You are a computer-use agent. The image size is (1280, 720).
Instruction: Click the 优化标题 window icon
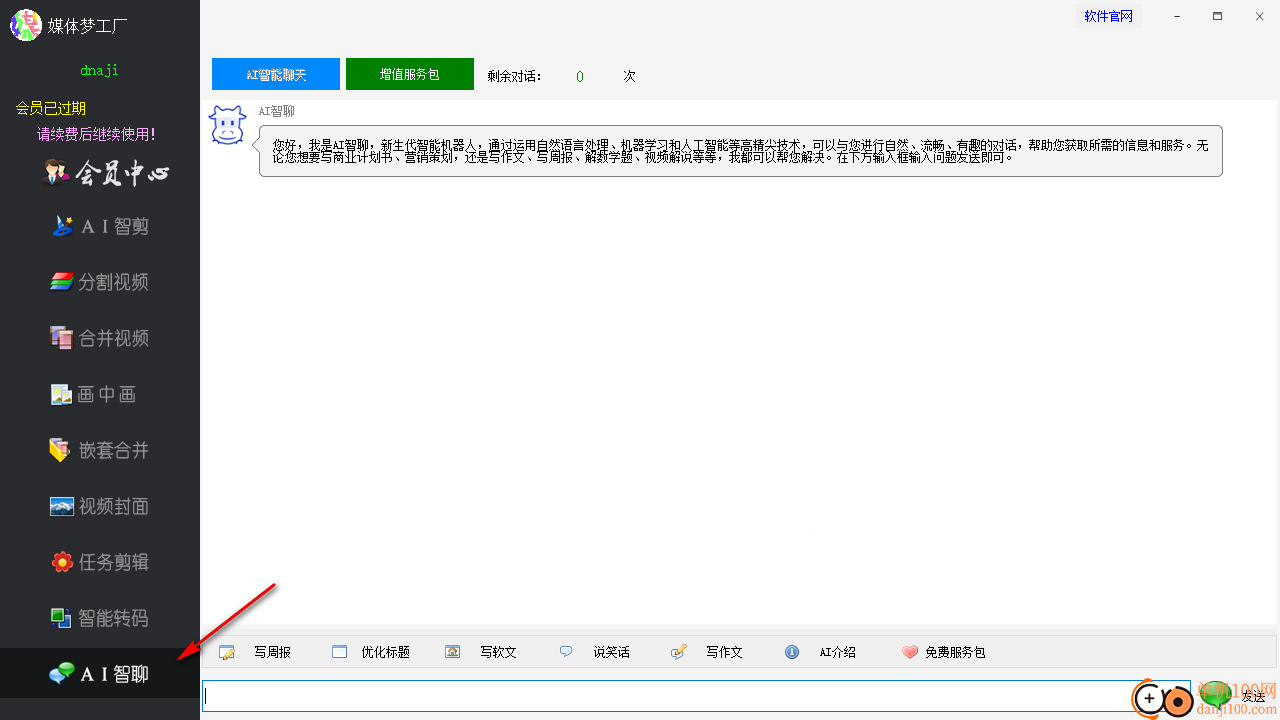click(339, 652)
